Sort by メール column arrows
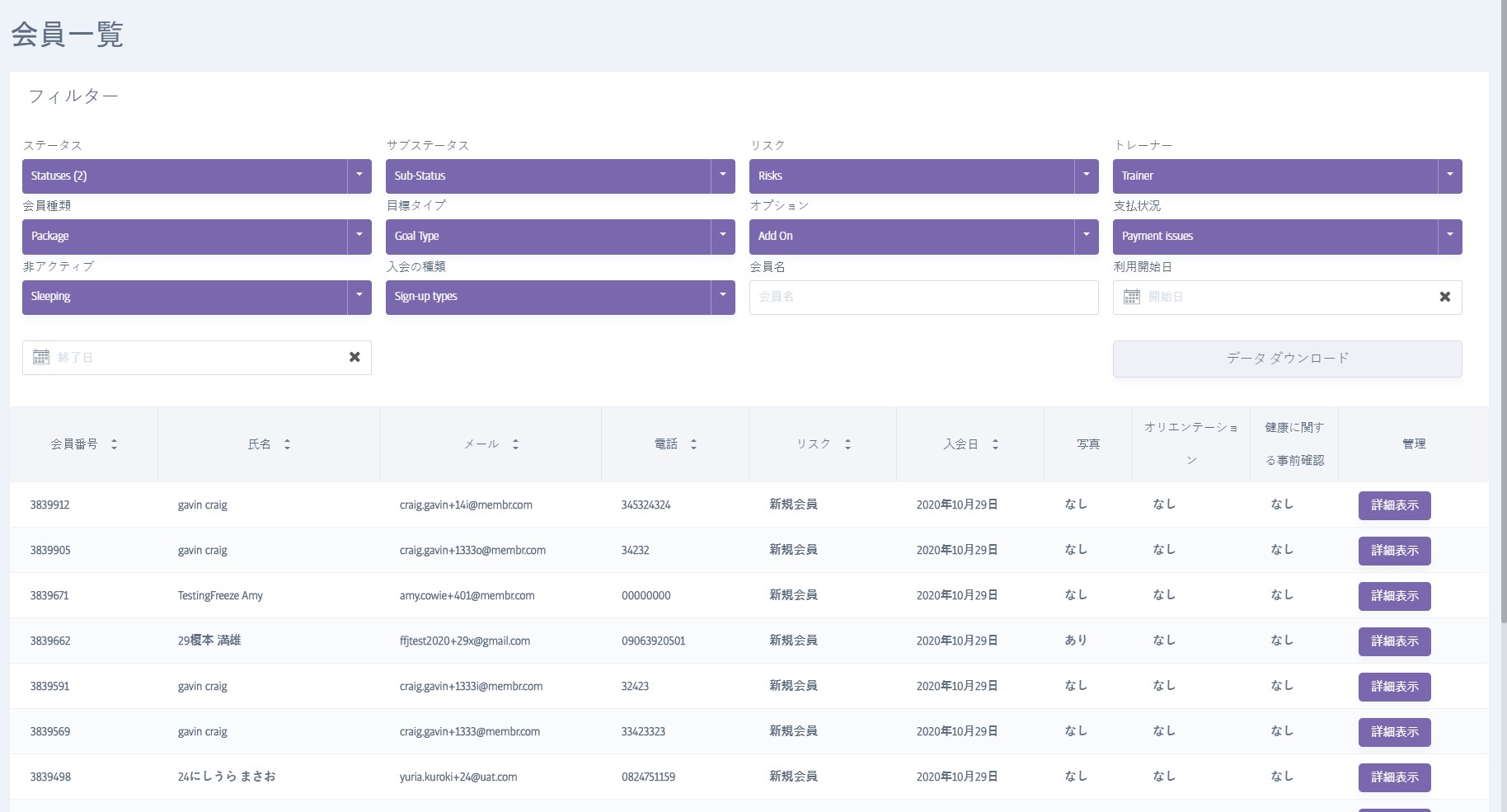This screenshot has width=1507, height=812. click(515, 444)
